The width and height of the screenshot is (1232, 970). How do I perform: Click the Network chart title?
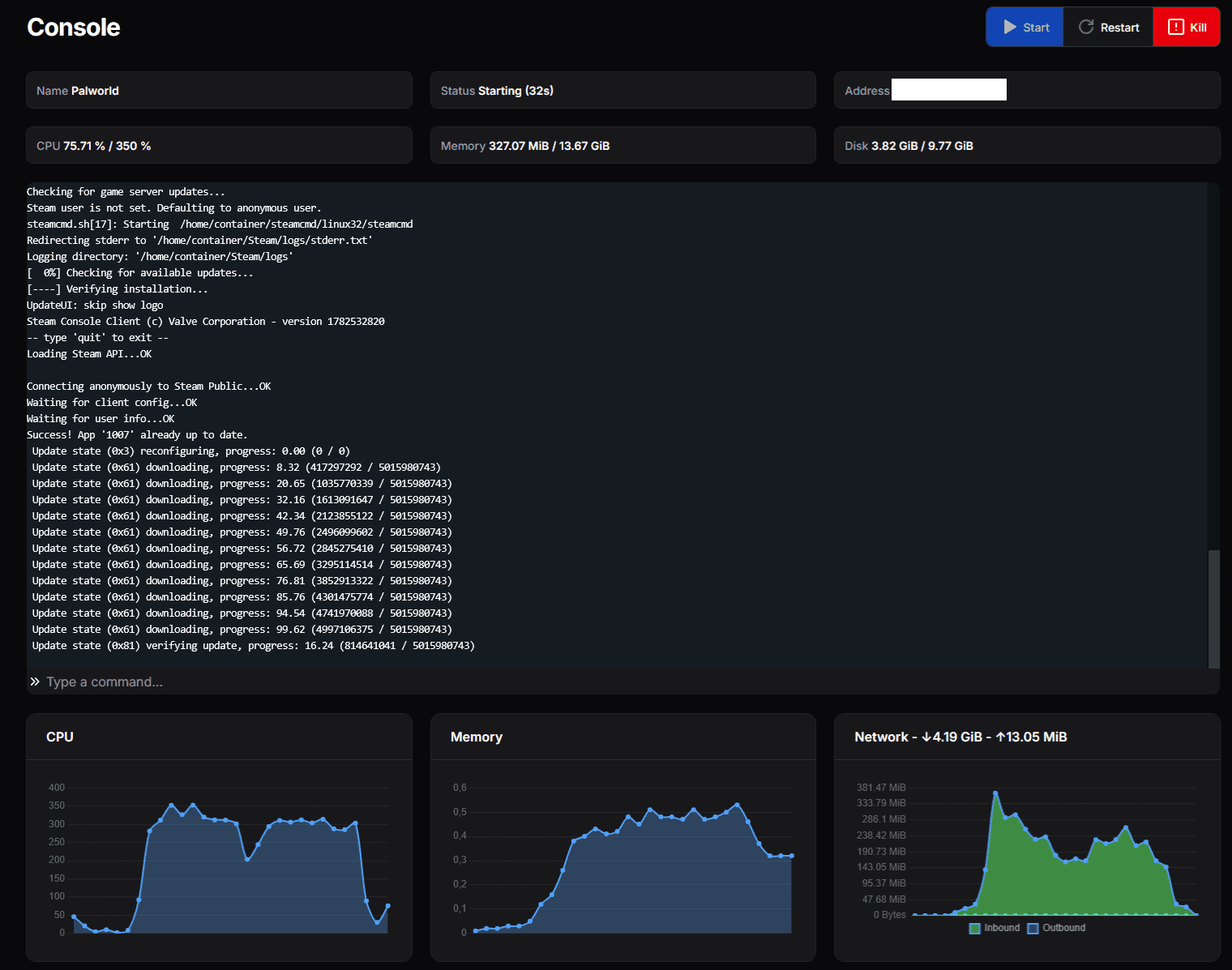[960, 737]
